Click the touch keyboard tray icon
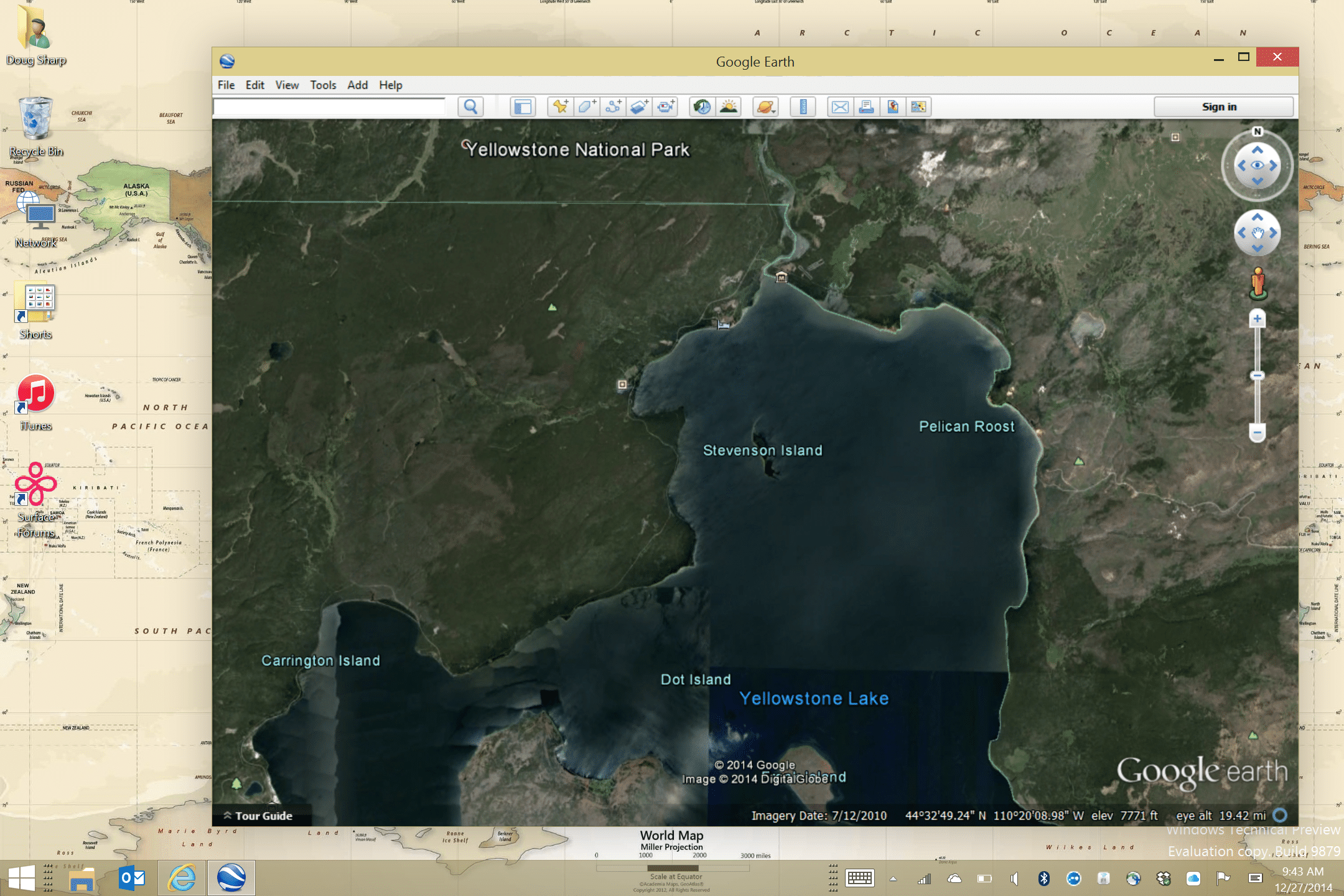Image resolution: width=1344 pixels, height=896 pixels. pyautogui.click(x=859, y=879)
